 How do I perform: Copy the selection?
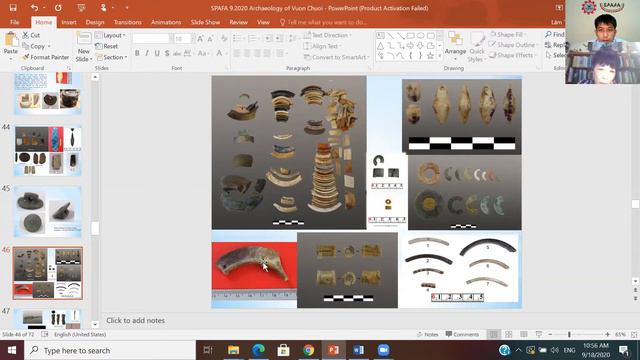tap(34, 46)
